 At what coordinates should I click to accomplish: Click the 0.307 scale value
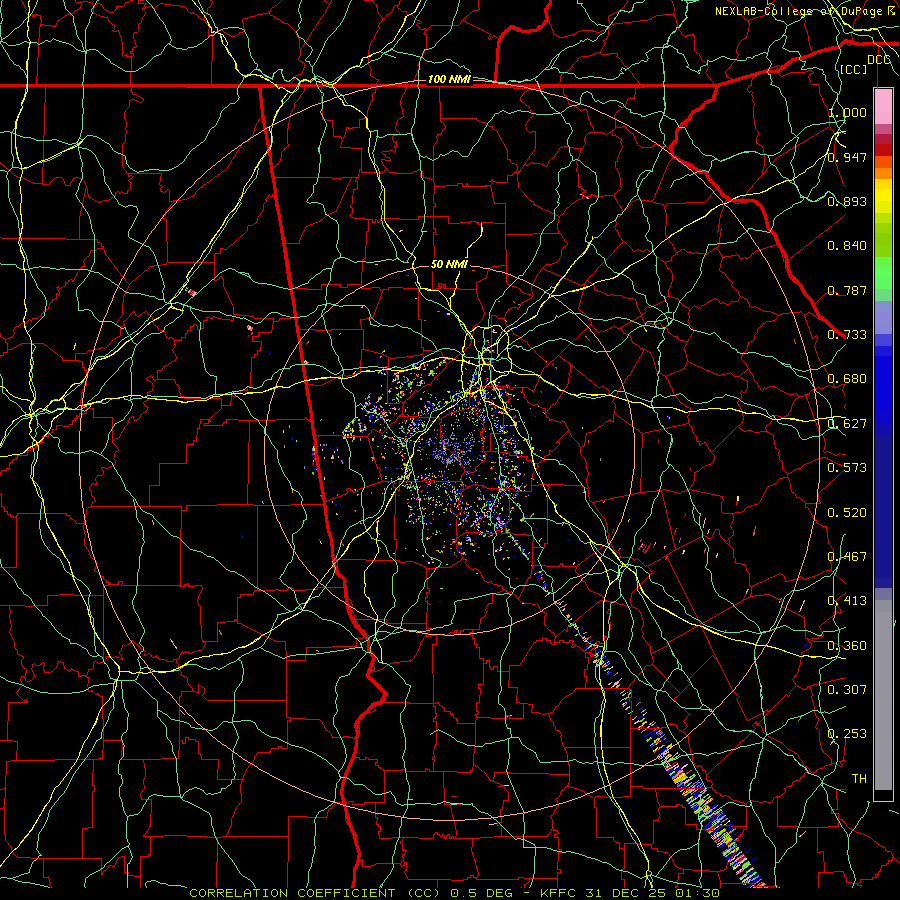[847, 689]
